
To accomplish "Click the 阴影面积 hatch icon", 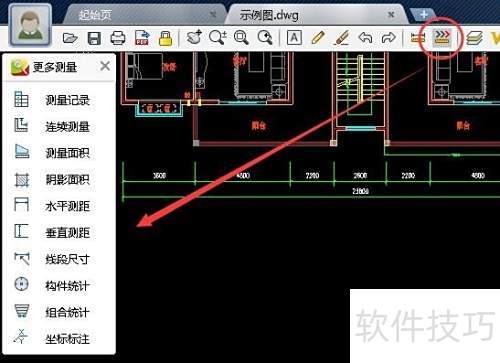I will [x=21, y=180].
